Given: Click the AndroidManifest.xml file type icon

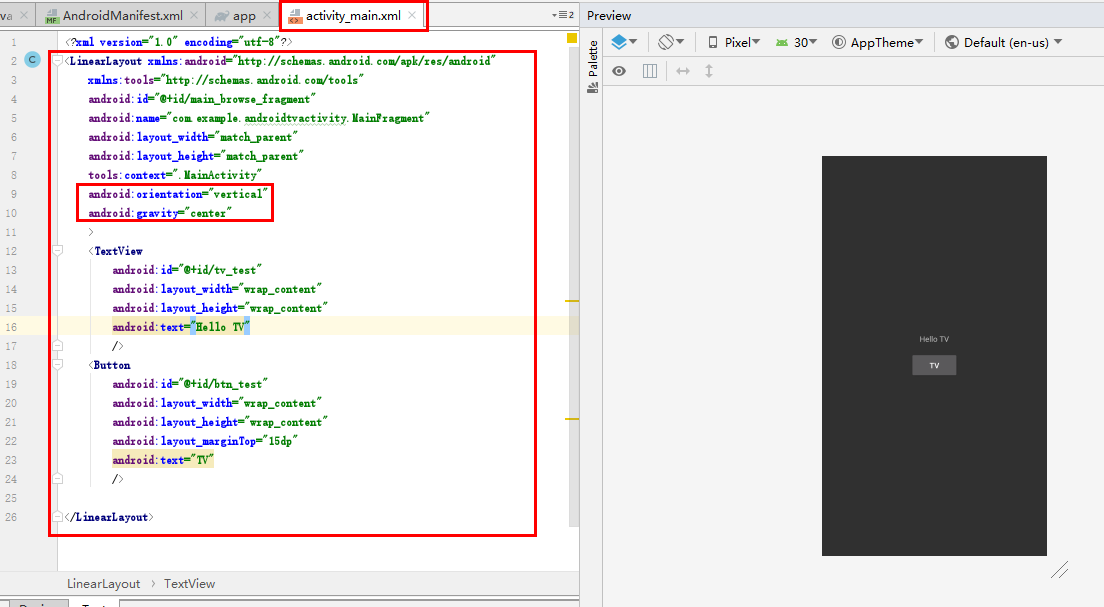Looking at the screenshot, I should [51, 16].
